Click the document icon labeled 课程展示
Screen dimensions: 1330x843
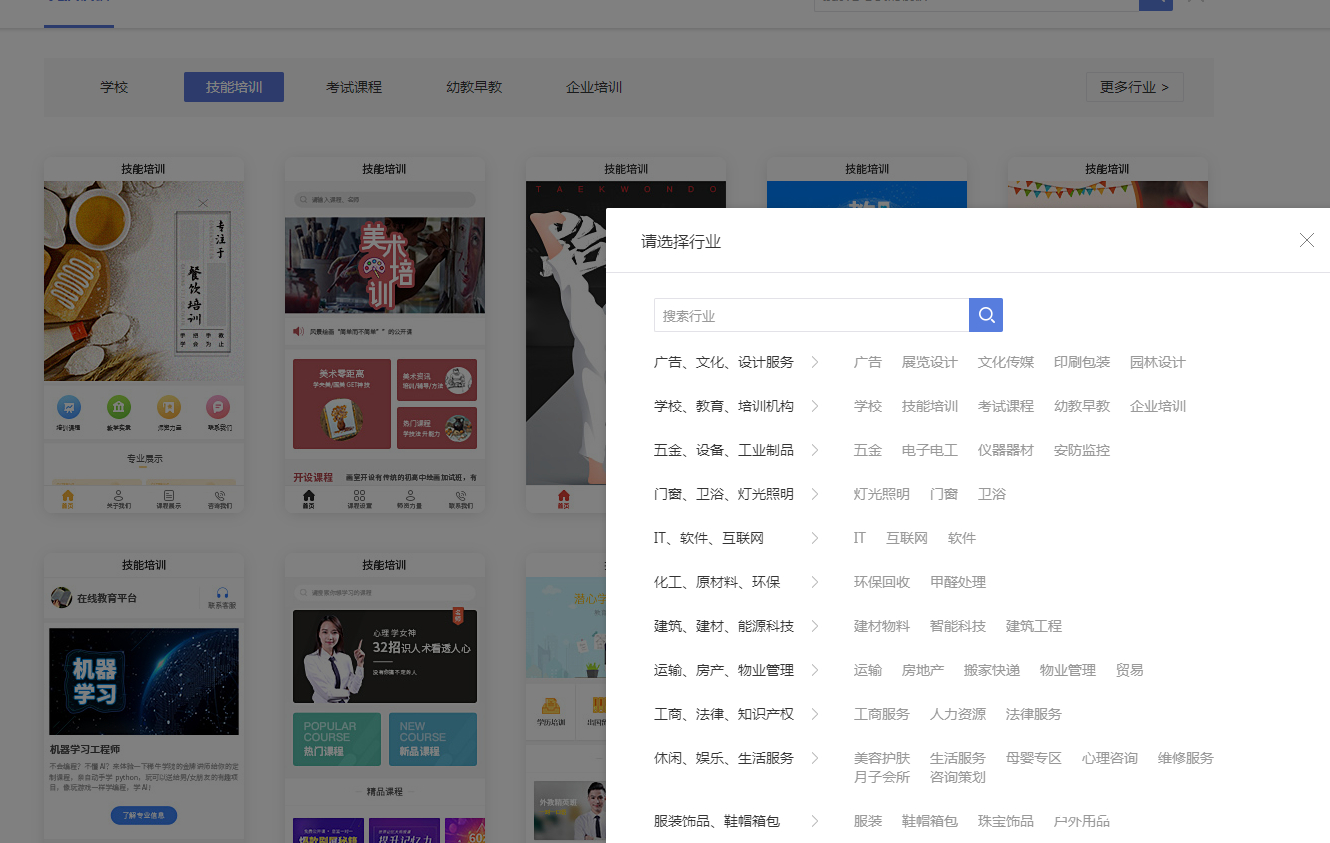[x=169, y=495]
